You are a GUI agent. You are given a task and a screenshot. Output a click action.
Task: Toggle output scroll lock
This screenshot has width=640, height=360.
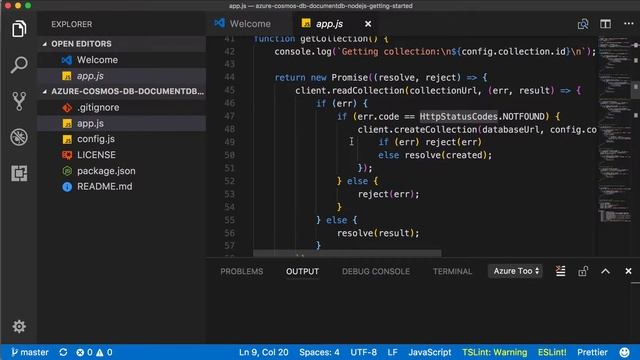point(583,271)
